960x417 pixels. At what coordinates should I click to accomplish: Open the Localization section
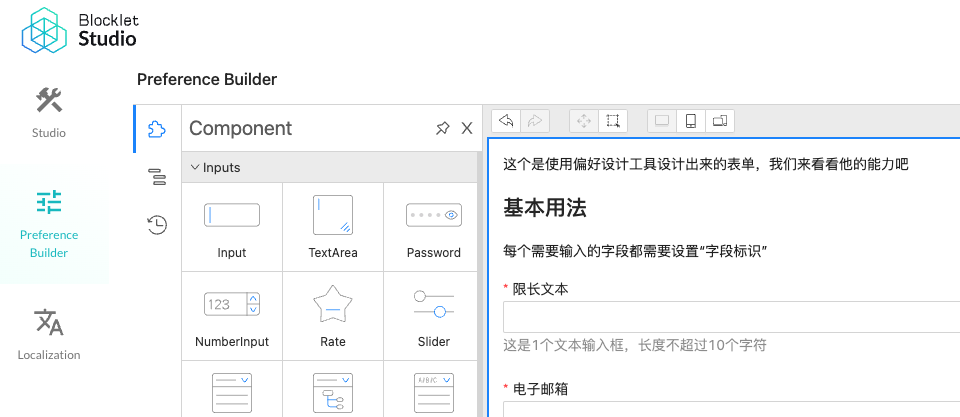[48, 334]
